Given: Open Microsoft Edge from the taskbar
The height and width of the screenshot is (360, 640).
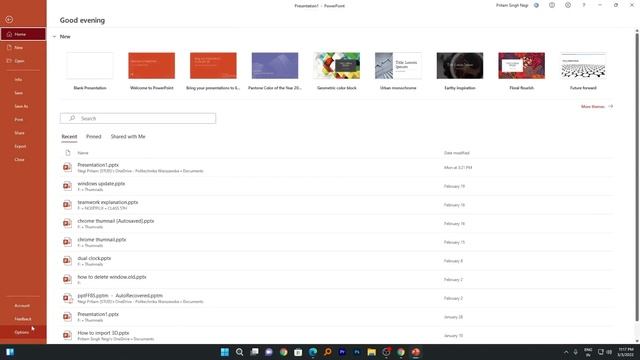Looking at the screenshot, I should pyautogui.click(x=313, y=352).
